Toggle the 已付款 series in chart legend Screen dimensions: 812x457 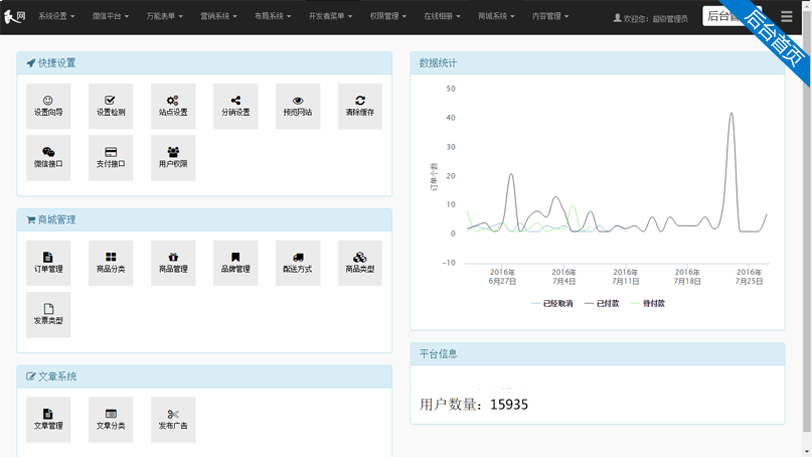[603, 303]
